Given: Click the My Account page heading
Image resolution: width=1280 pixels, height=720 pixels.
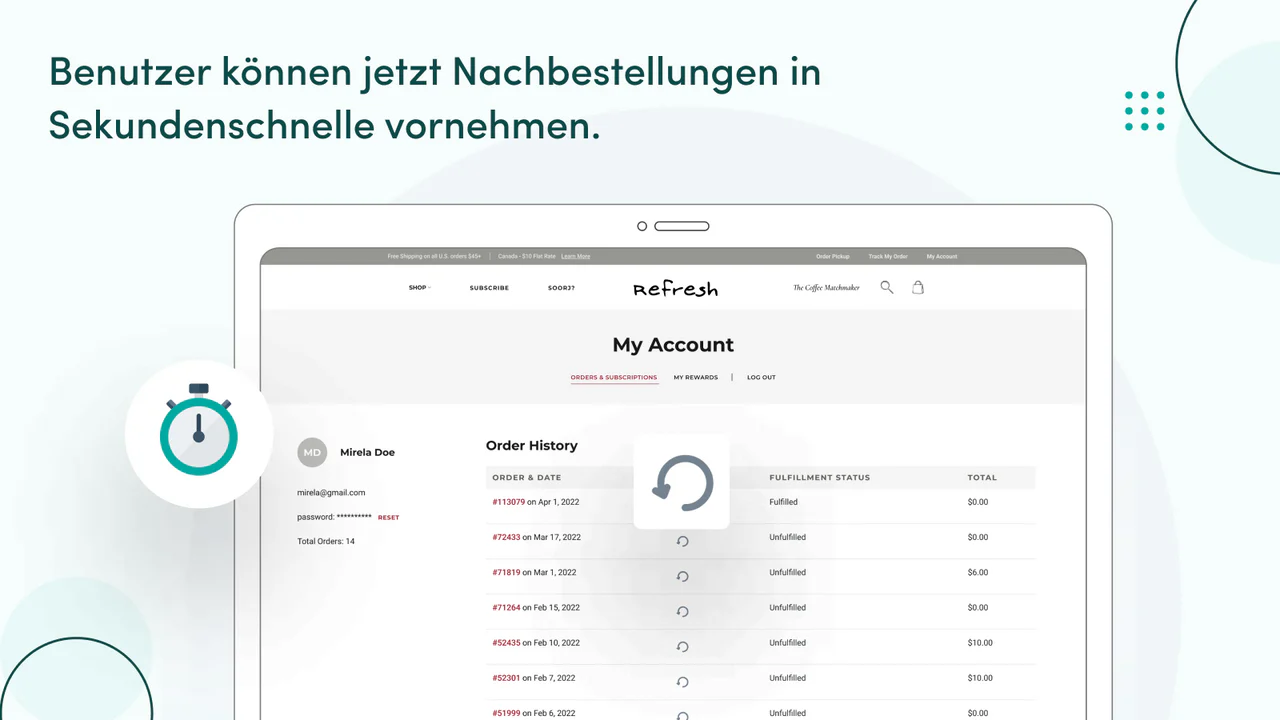Looking at the screenshot, I should tap(673, 345).
